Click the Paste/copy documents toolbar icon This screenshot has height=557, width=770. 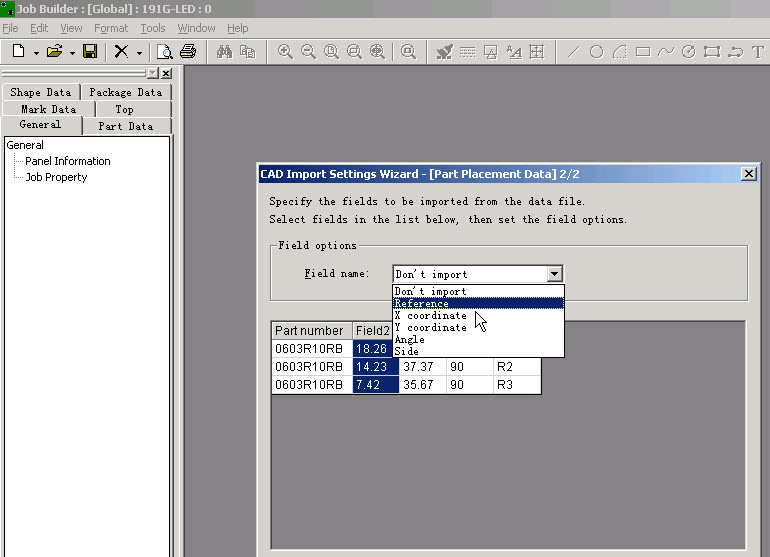tap(247, 51)
